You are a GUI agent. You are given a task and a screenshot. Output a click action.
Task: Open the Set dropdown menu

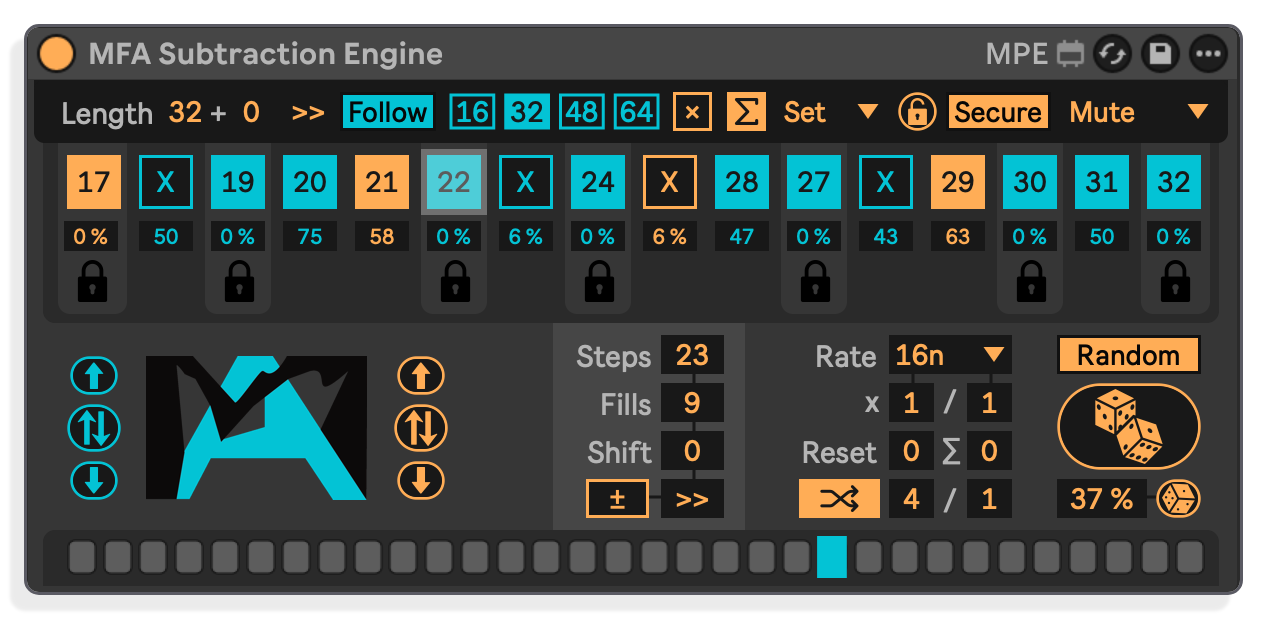pyautogui.click(x=830, y=112)
